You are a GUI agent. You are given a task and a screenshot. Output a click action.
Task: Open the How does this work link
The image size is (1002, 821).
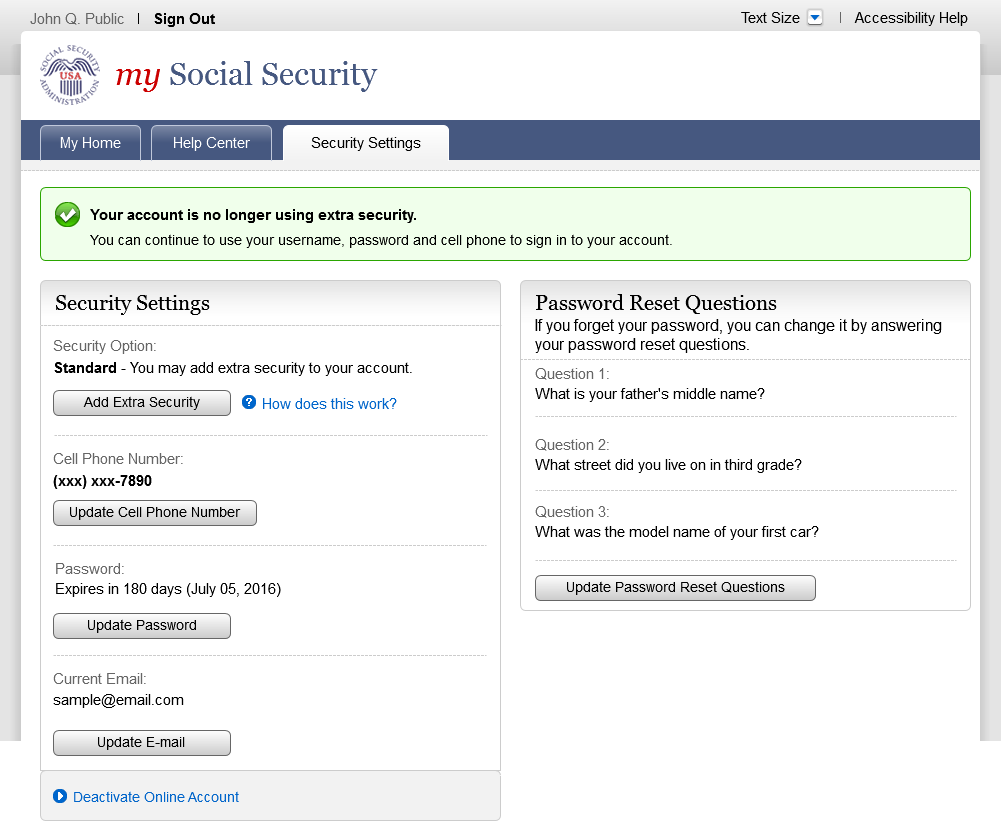tap(329, 404)
